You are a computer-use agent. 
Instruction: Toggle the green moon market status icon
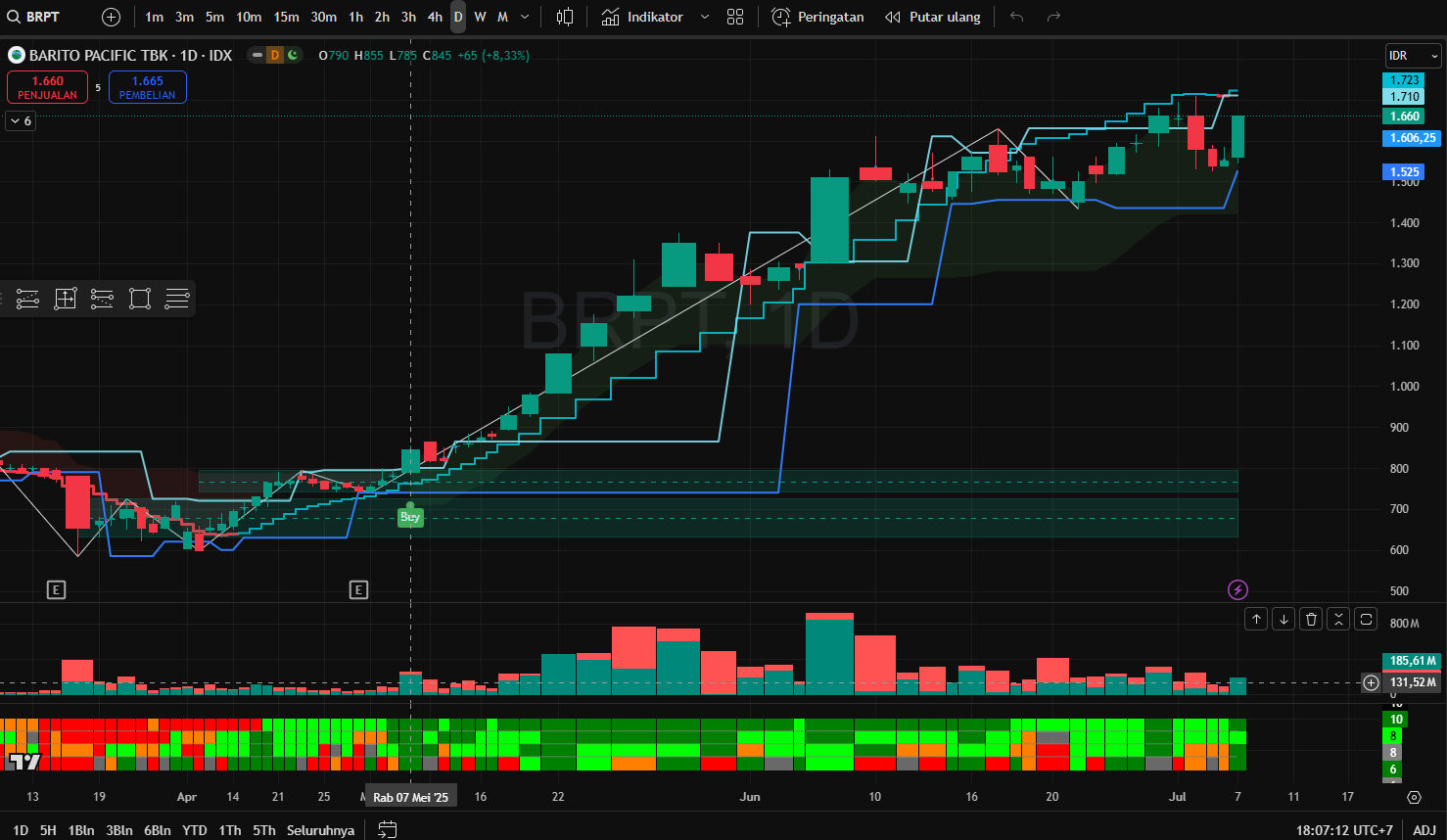(x=293, y=55)
